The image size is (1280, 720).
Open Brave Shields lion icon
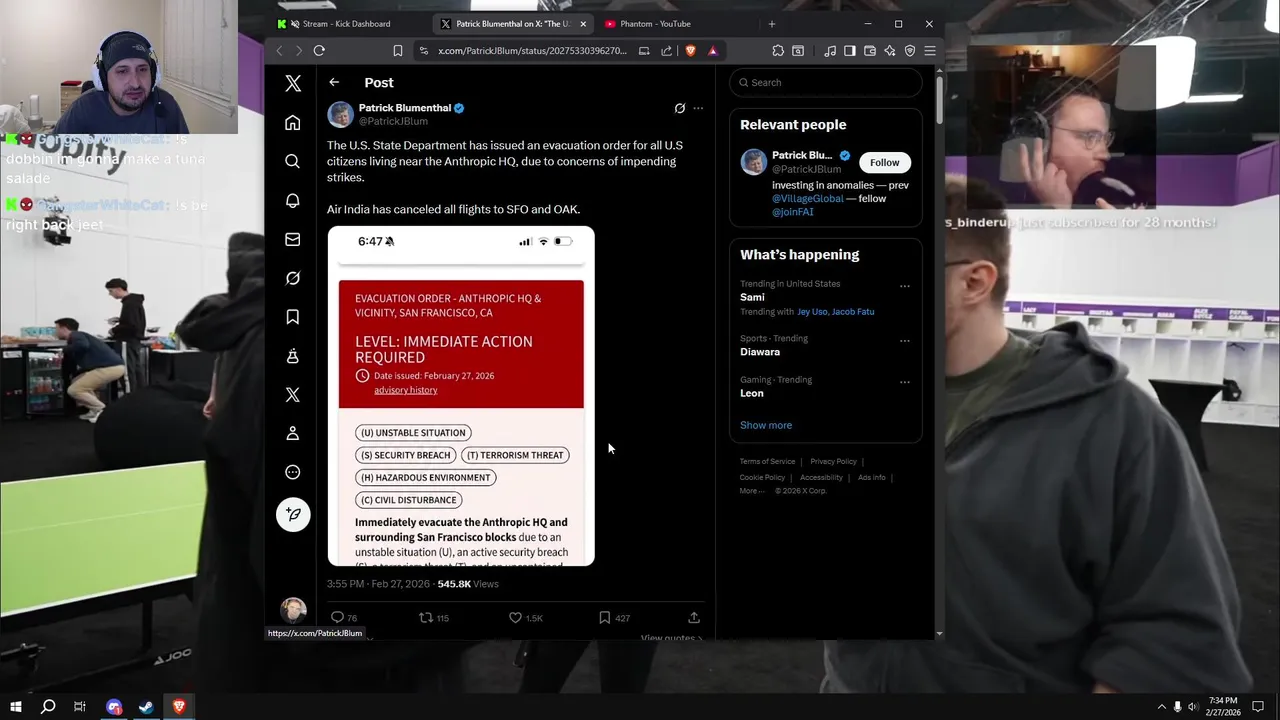(x=690, y=51)
